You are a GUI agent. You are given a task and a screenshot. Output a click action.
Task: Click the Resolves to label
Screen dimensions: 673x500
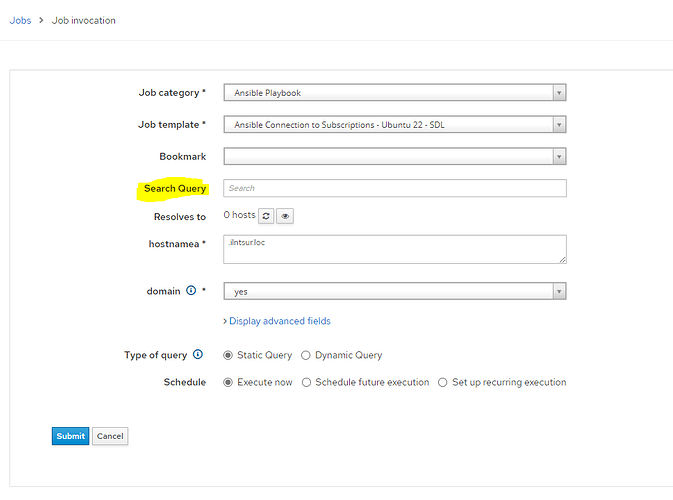[180, 217]
